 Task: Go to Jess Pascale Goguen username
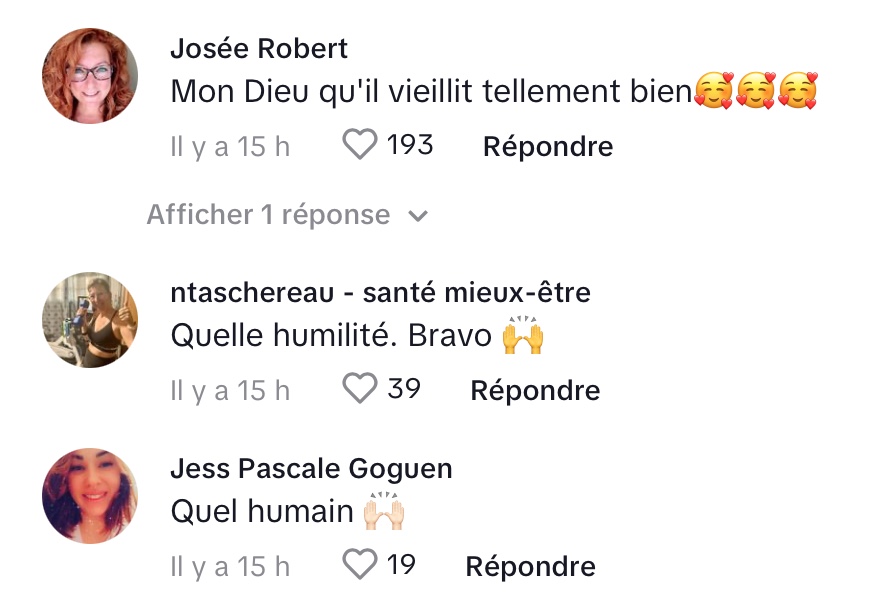[x=311, y=469]
